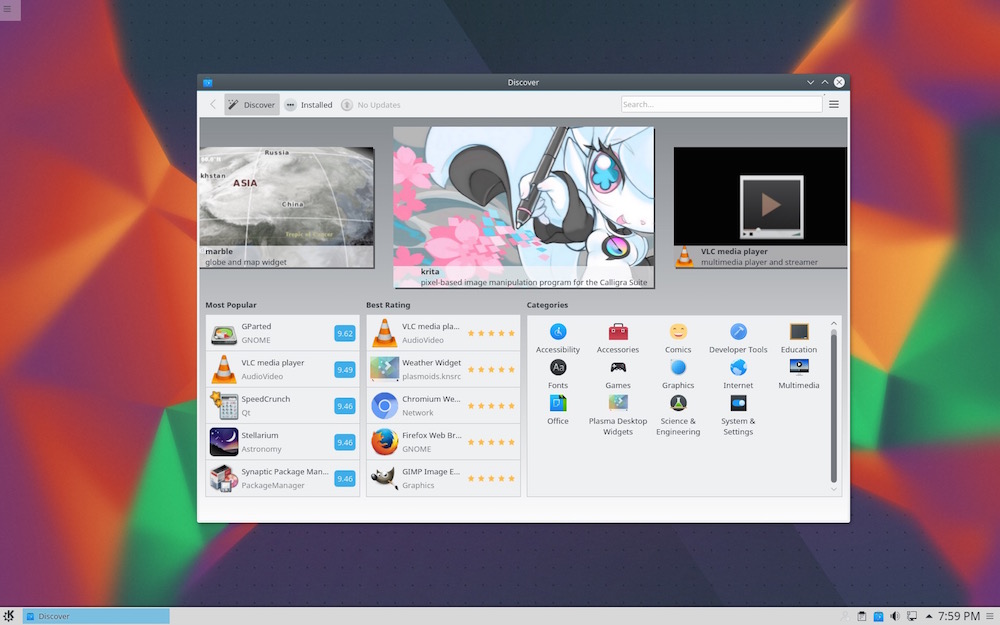1000x625 pixels.
Task: Click the Categories scrollbar
Action: click(x=834, y=406)
